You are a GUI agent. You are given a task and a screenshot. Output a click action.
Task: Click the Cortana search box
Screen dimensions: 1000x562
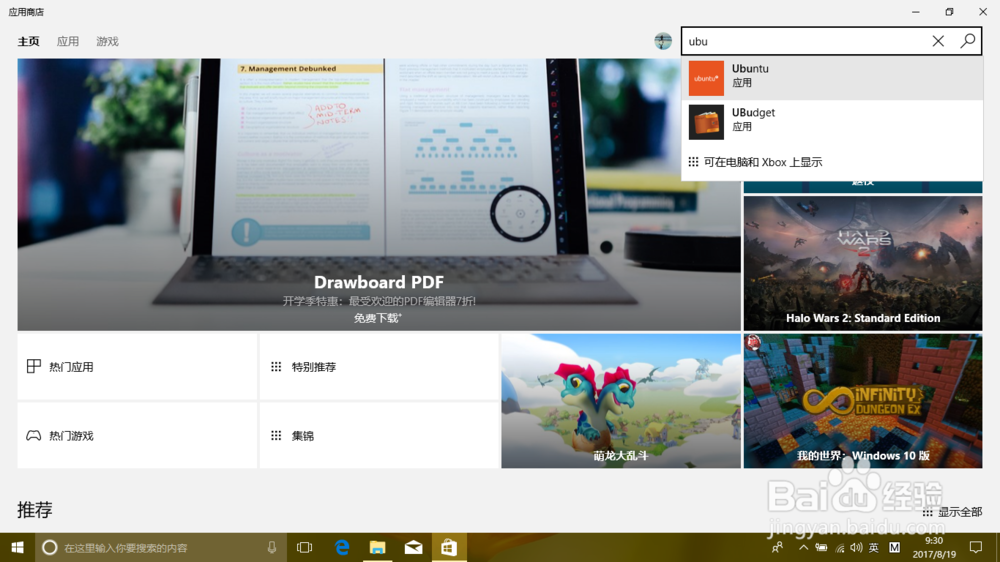click(159, 547)
